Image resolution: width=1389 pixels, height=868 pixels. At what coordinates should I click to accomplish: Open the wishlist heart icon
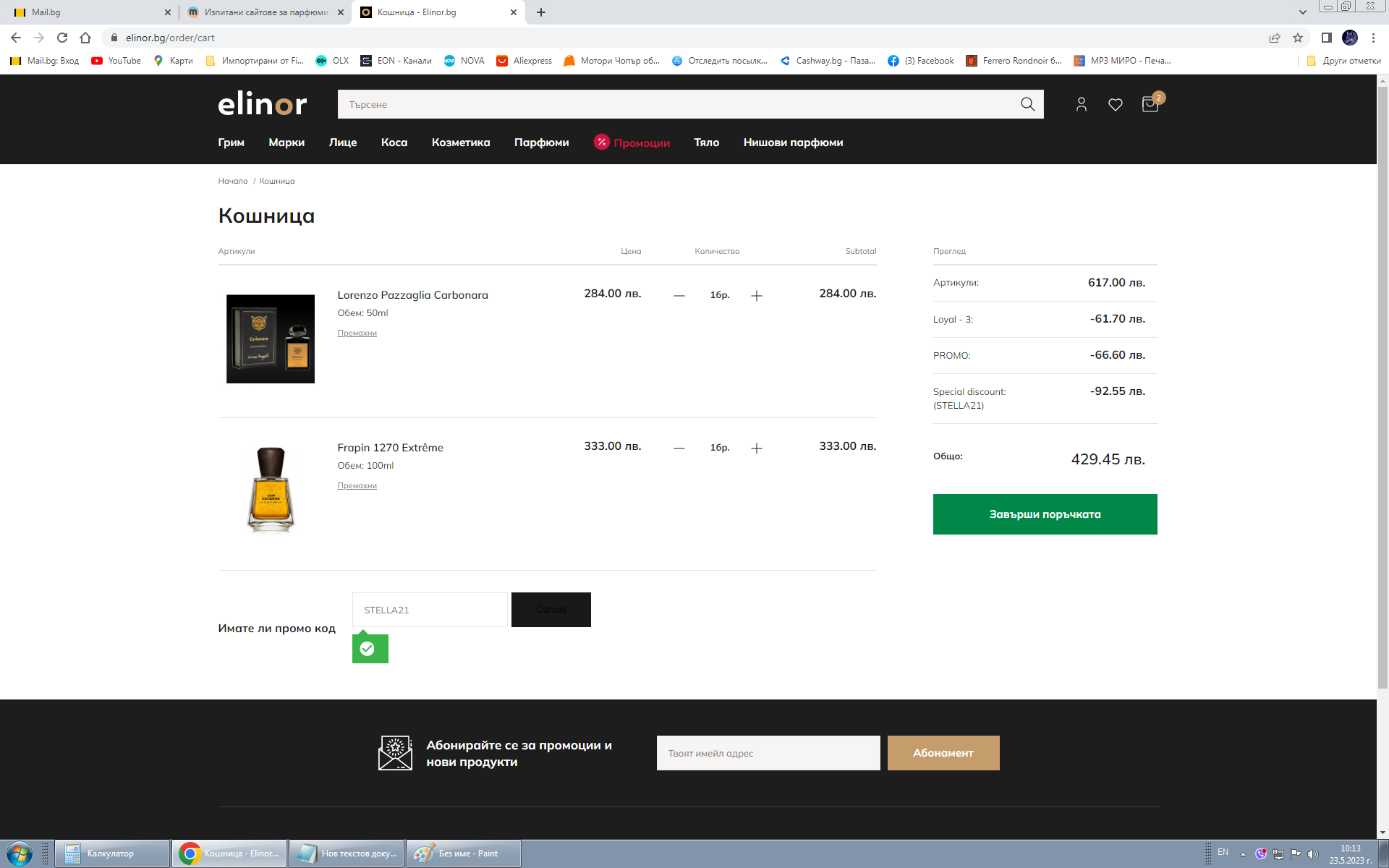click(1115, 104)
